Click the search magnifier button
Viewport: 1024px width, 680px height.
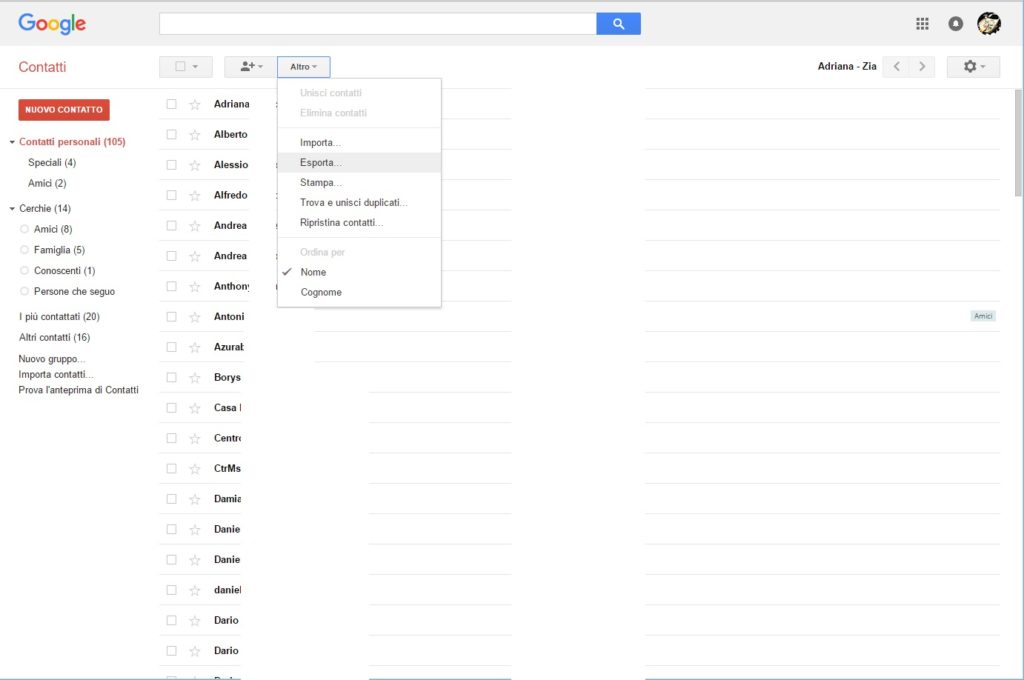pos(618,22)
